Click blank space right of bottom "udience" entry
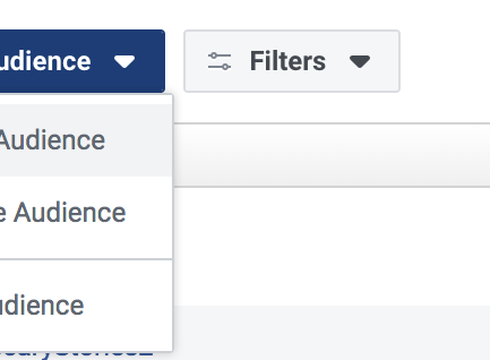Screen dimensions: 490x360 pyautogui.click(x=128, y=305)
